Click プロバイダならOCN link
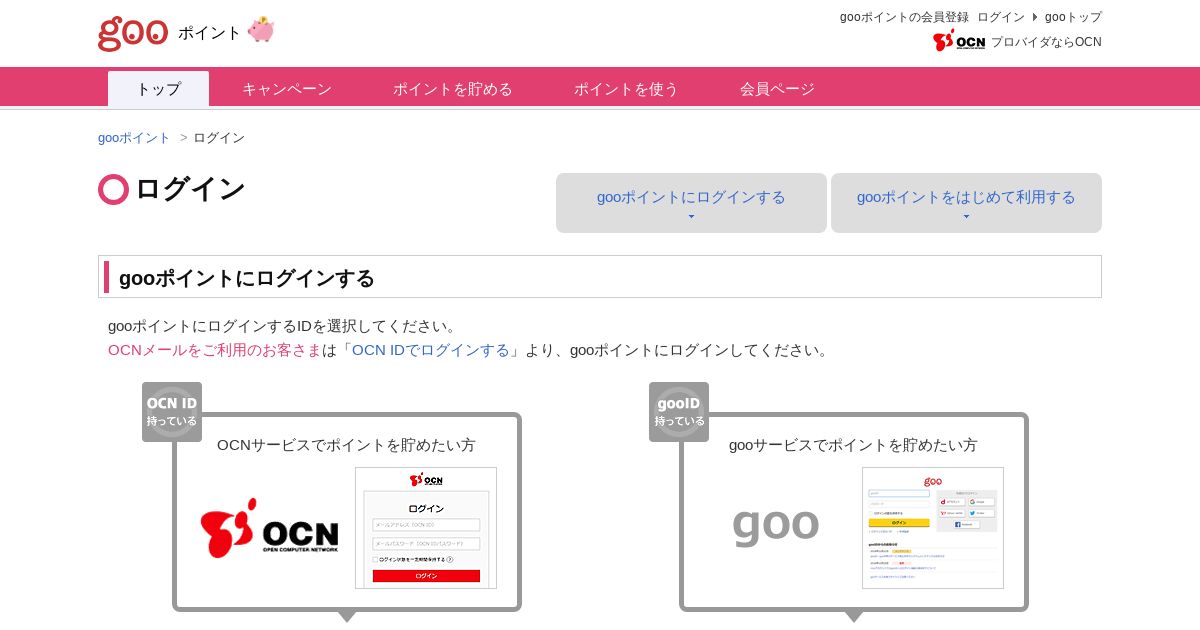 pyautogui.click(x=1046, y=42)
